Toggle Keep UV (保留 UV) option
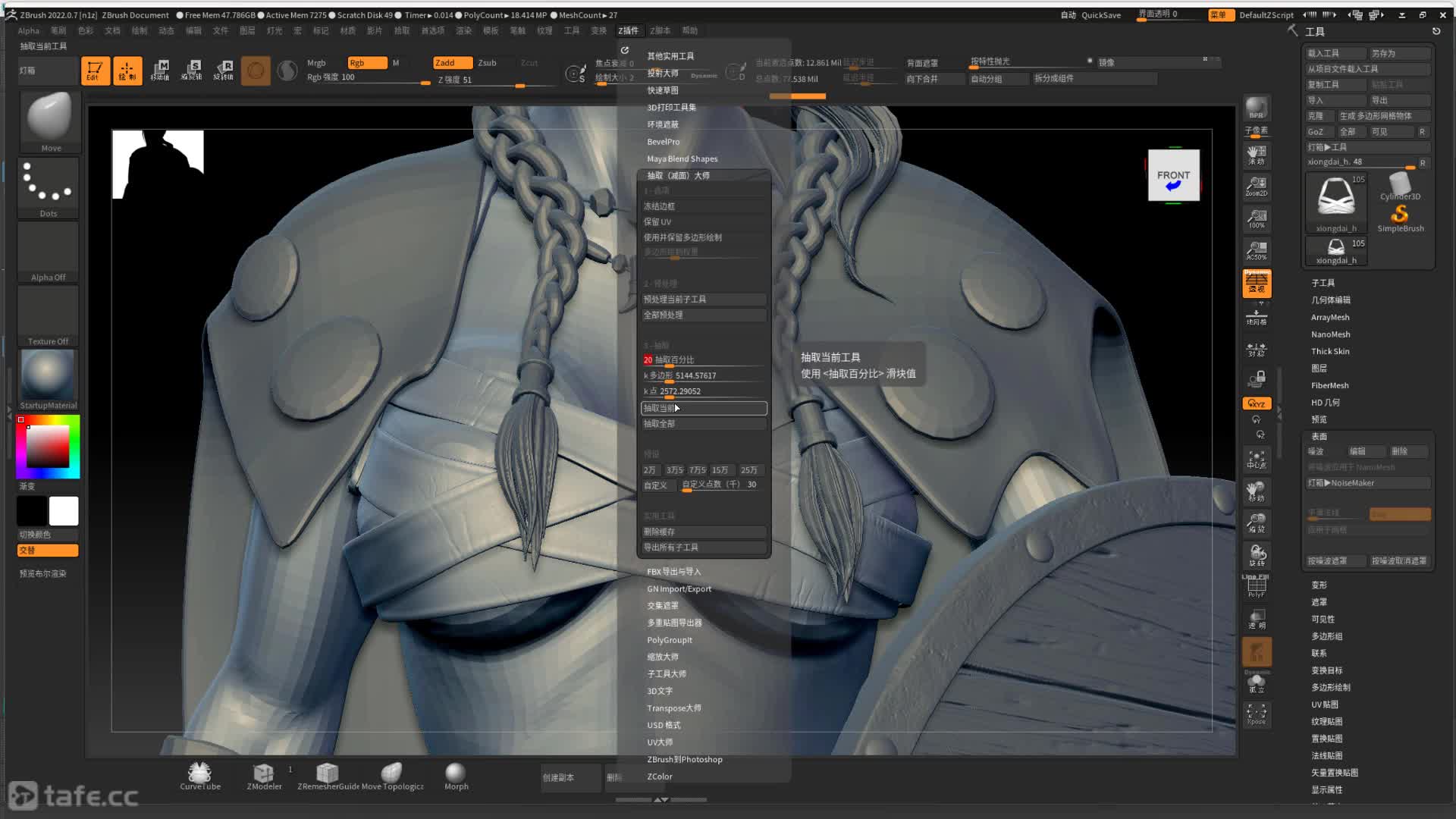1456x819 pixels. (x=704, y=222)
